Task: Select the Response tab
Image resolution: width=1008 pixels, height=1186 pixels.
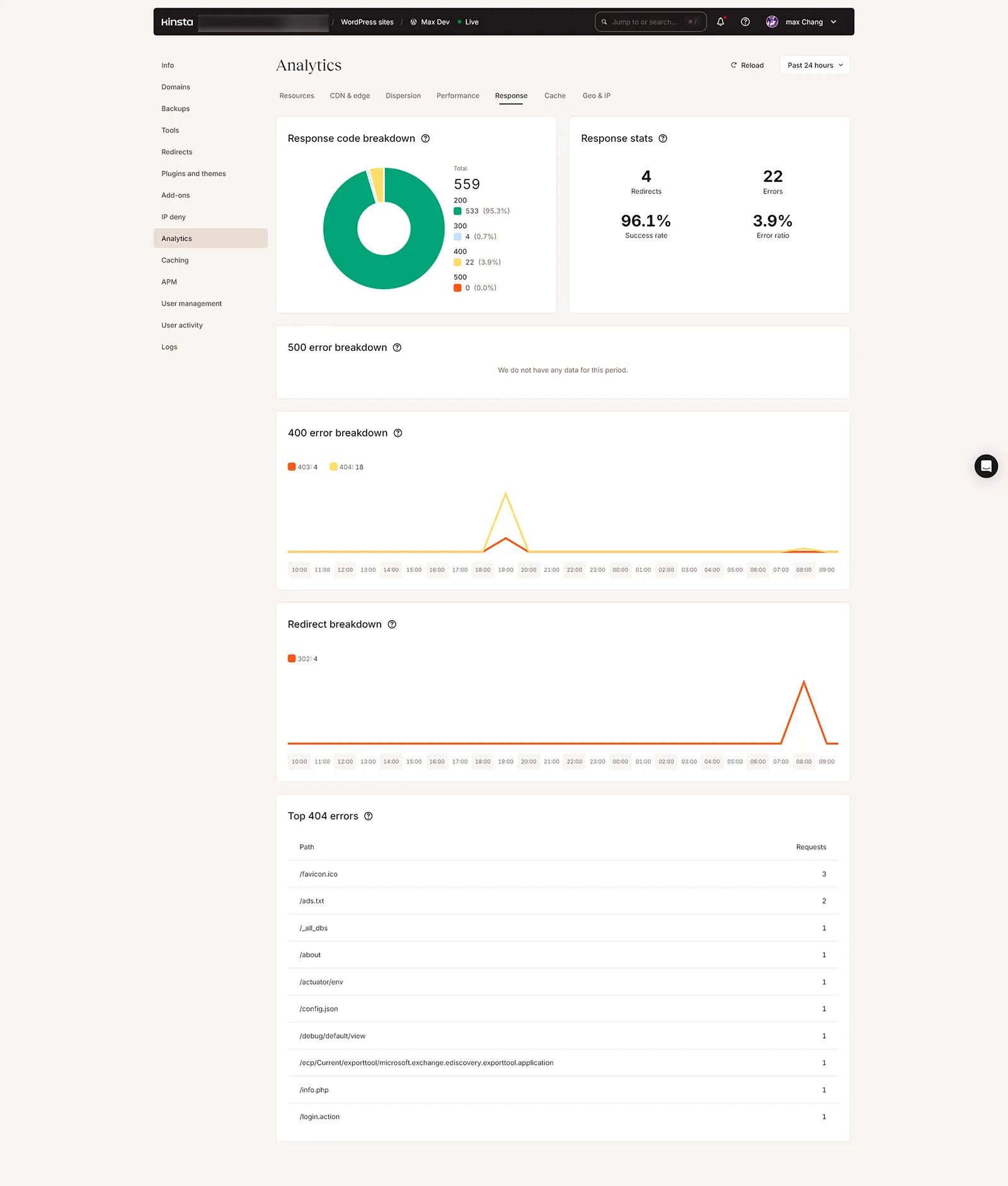Action: (511, 96)
